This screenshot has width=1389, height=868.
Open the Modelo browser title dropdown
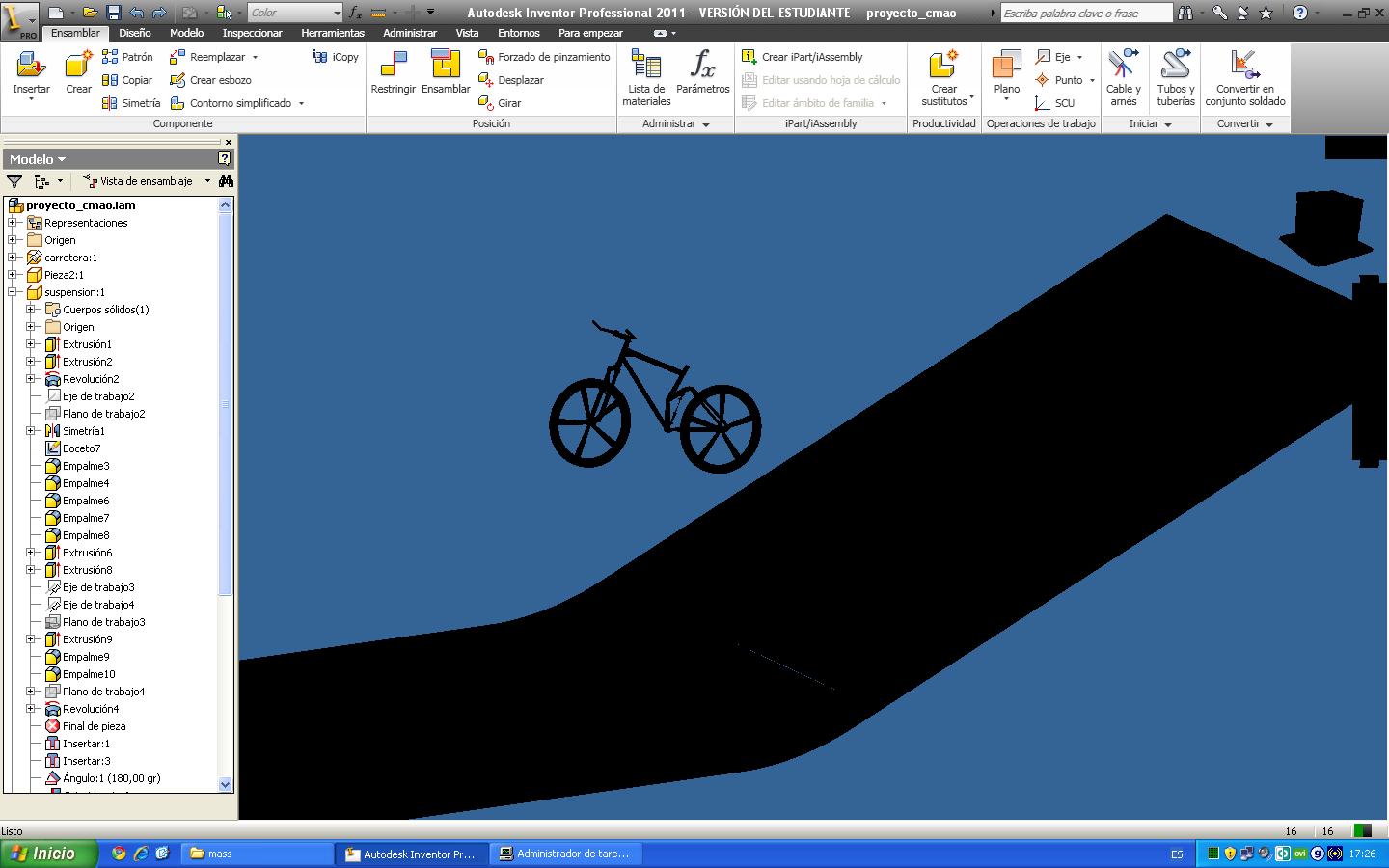coord(38,159)
